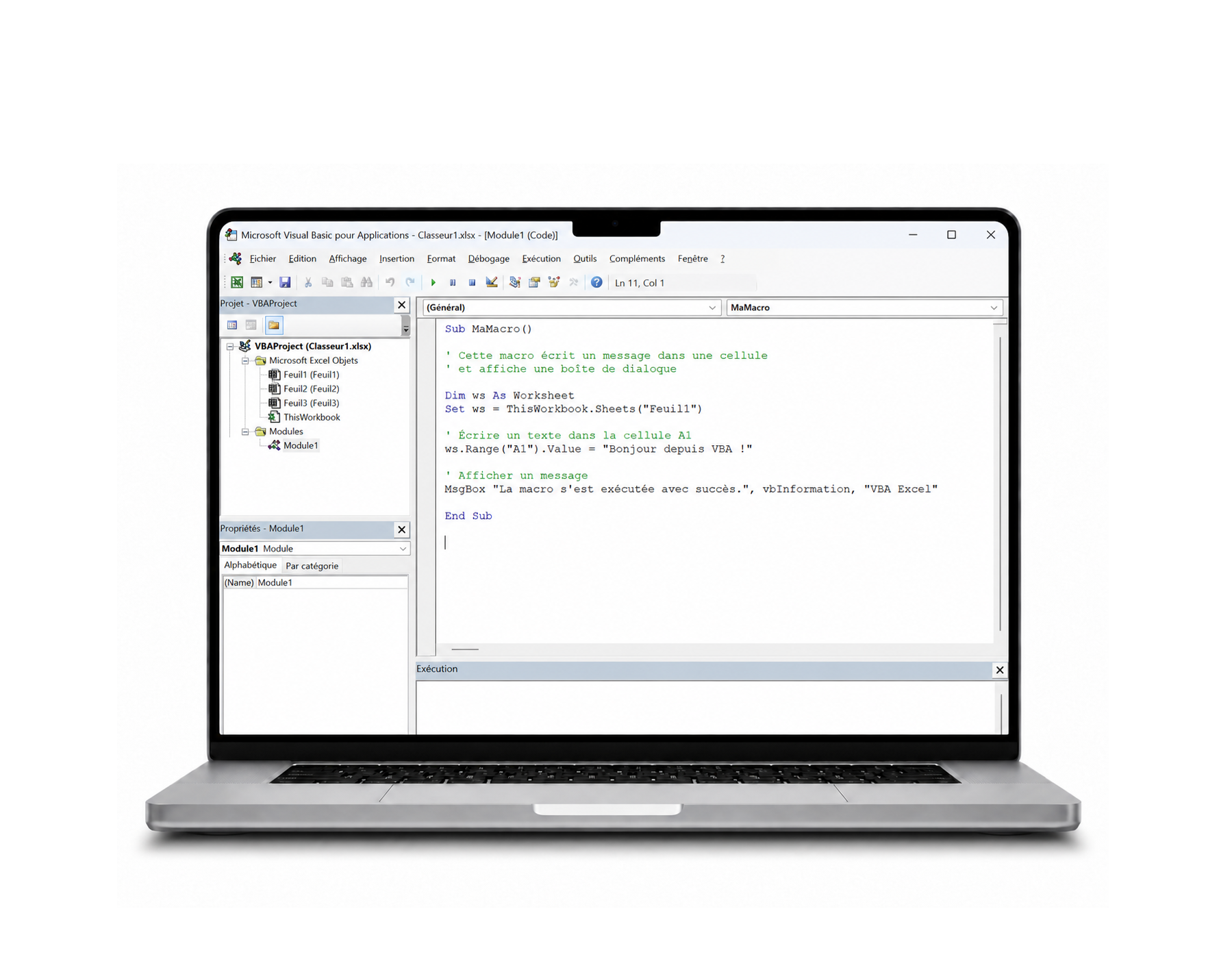Pause execution with the Break icon
The height and width of the screenshot is (959, 1232).
[x=453, y=282]
